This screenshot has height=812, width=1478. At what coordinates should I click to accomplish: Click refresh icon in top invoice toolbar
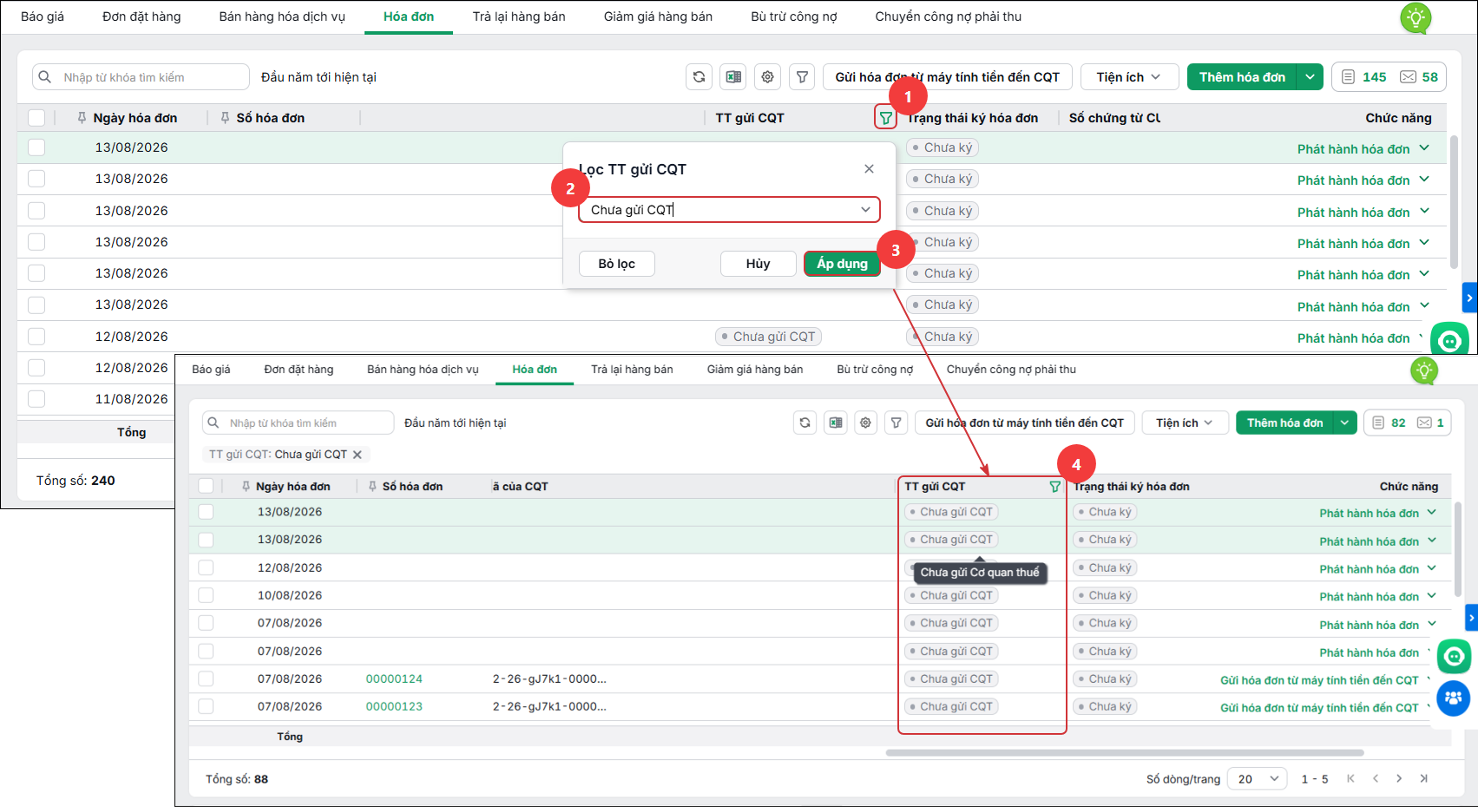(x=699, y=77)
